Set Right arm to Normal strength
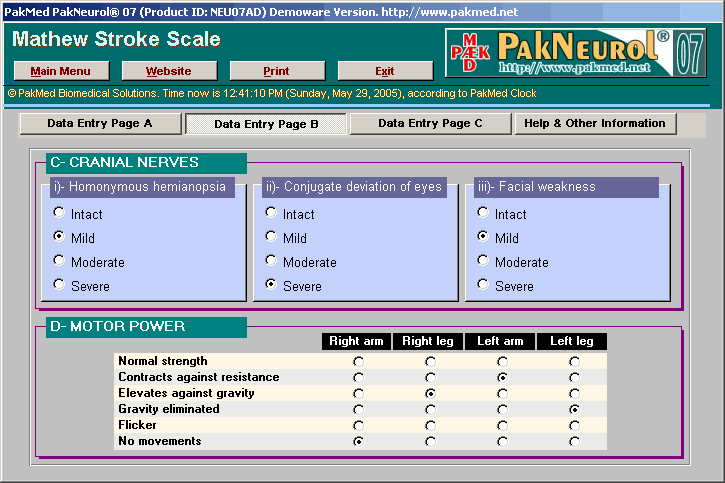This screenshot has height=483, width=725. click(358, 361)
